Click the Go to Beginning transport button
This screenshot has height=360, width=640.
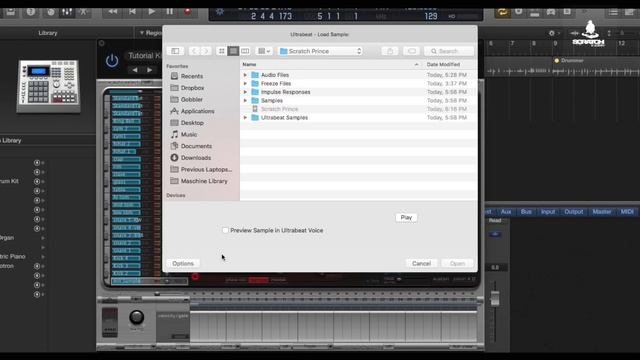[x=132, y=11]
